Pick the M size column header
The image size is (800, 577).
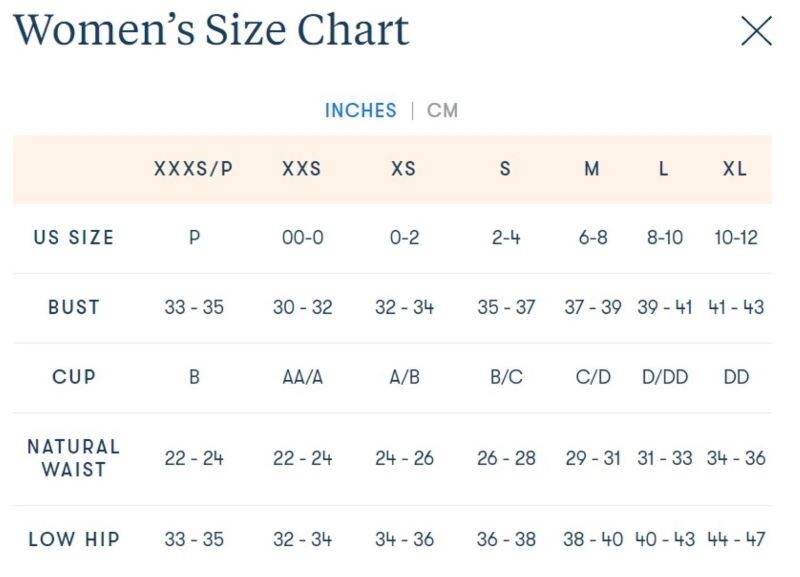[592, 169]
